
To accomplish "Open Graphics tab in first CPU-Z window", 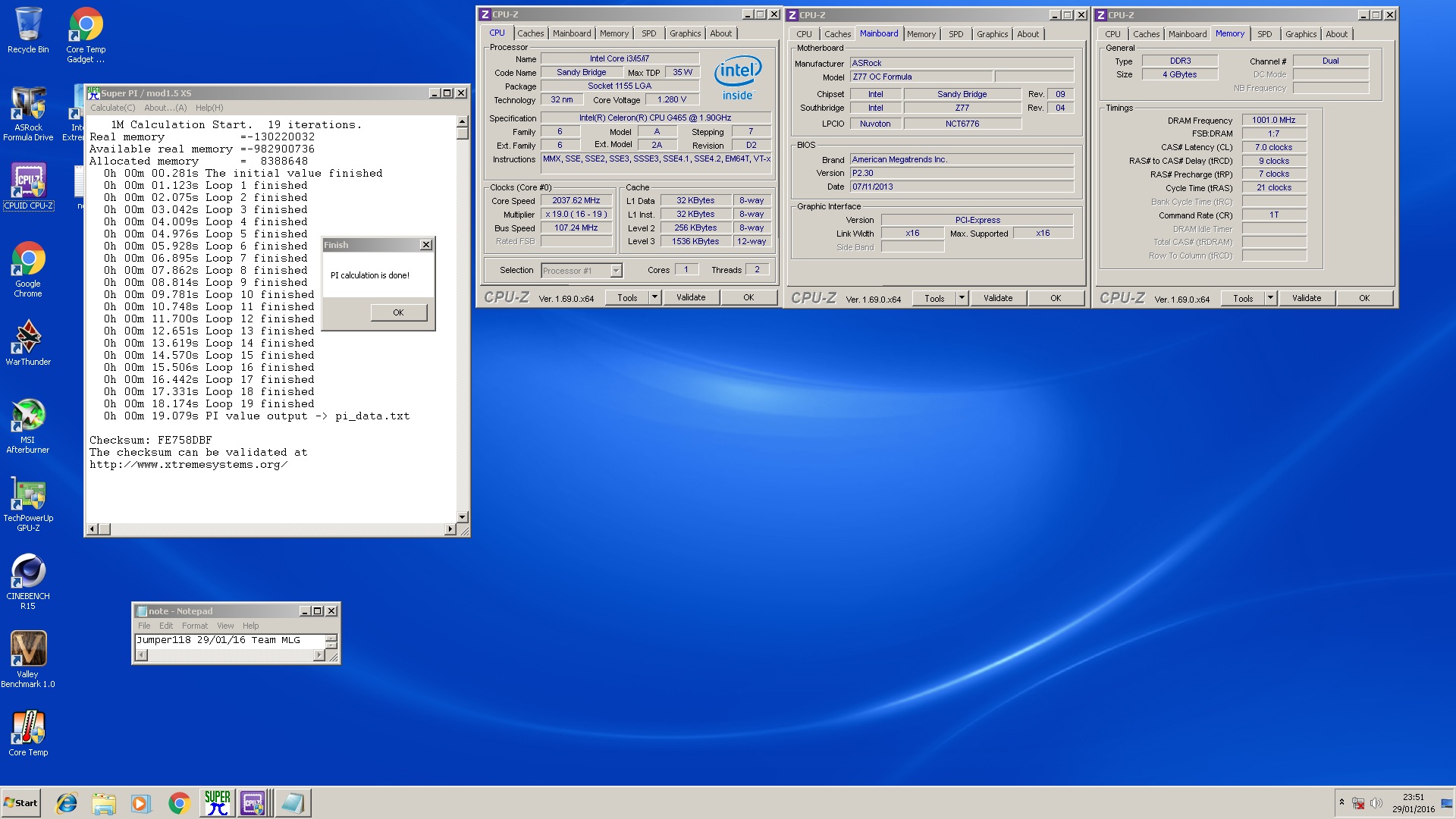I will 685,33.
